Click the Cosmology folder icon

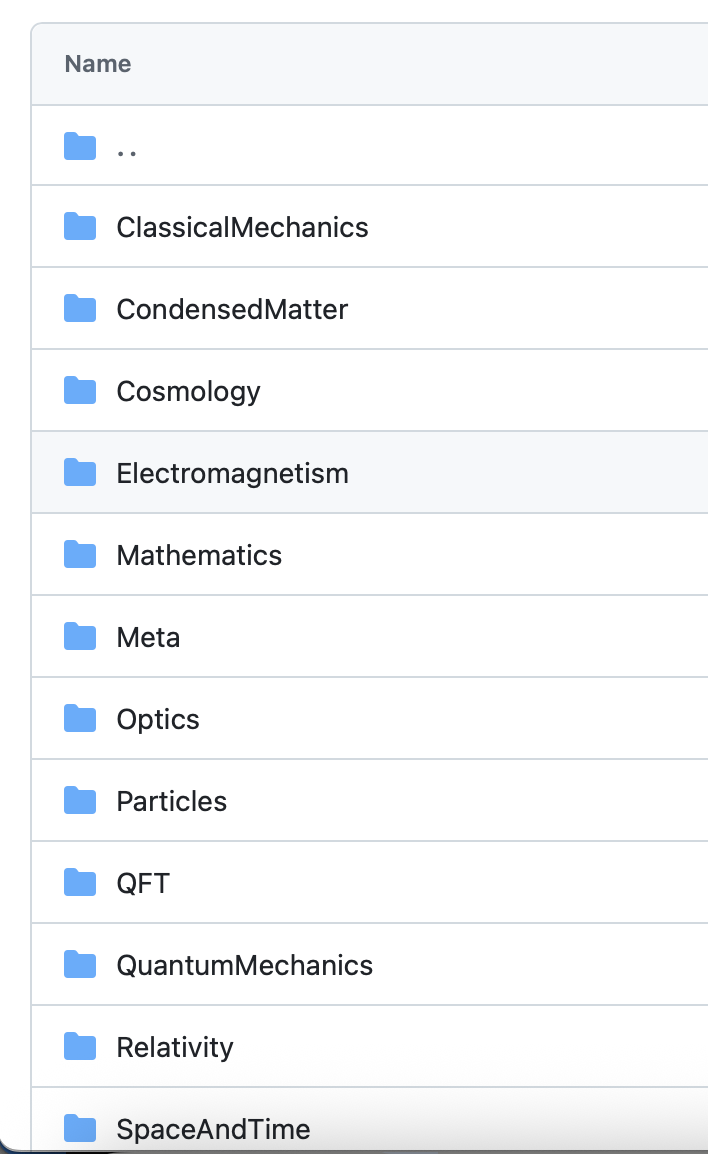[80, 391]
